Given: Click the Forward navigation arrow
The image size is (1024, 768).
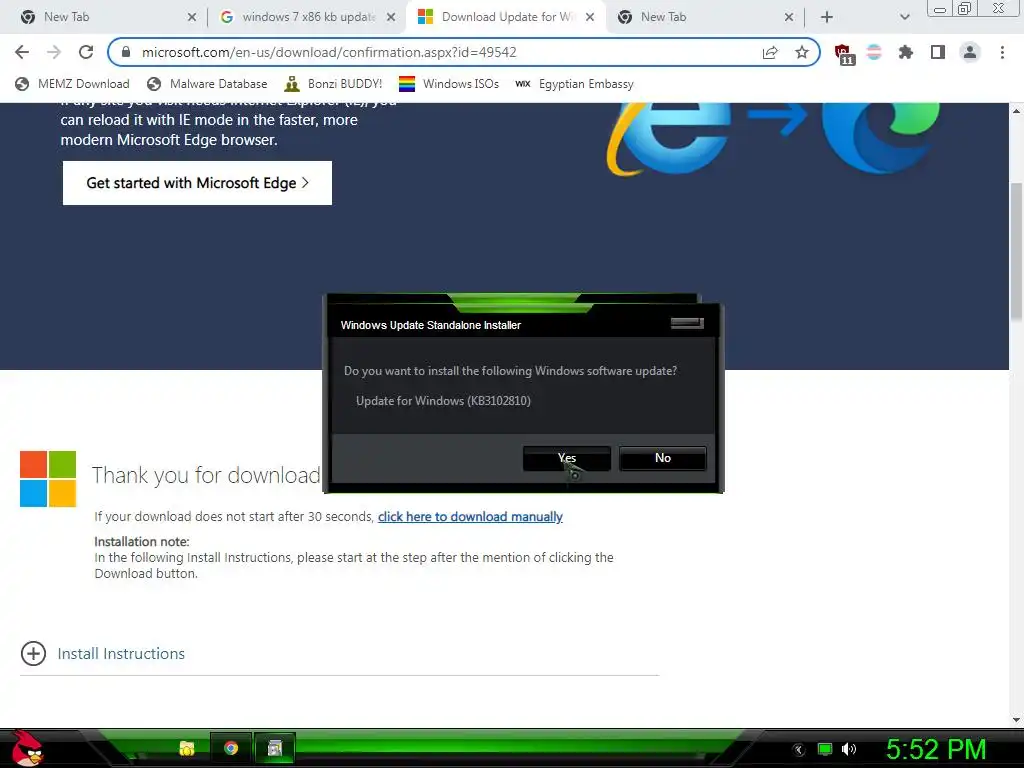Looking at the screenshot, I should 54,52.
